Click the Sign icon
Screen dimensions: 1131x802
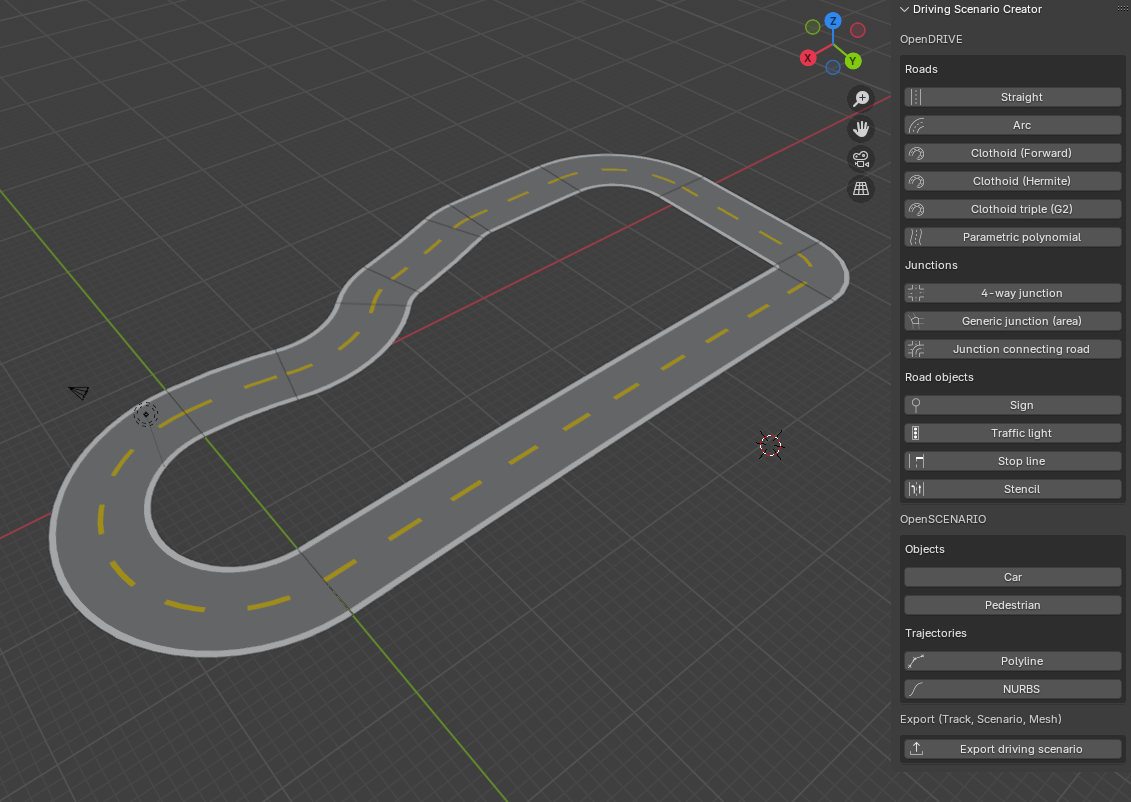click(916, 405)
